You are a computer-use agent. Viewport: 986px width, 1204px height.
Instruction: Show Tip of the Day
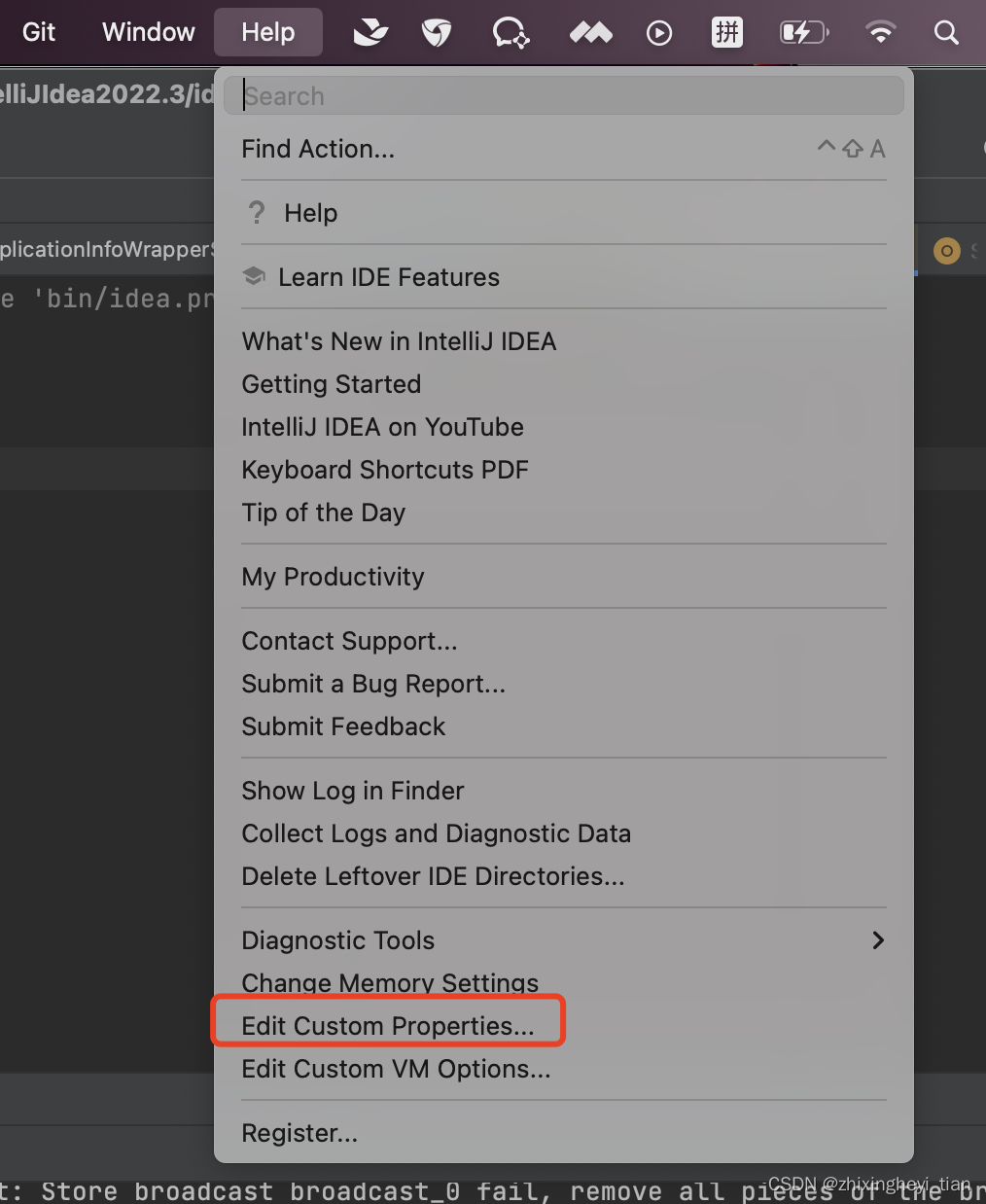564,513
